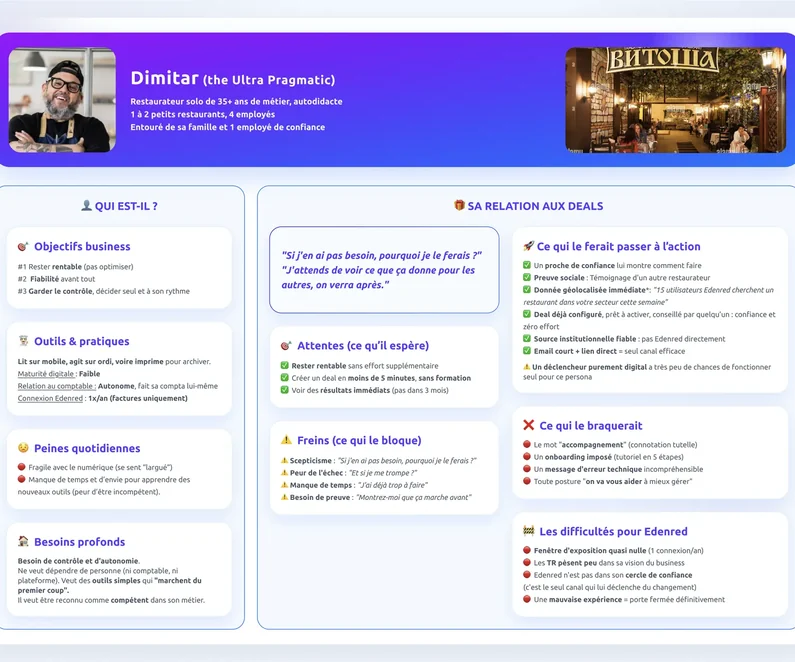The height and width of the screenshot is (662, 795).
Task: Click red dot beside Toute posture on va vous aider
Action: pyautogui.click(x=527, y=481)
